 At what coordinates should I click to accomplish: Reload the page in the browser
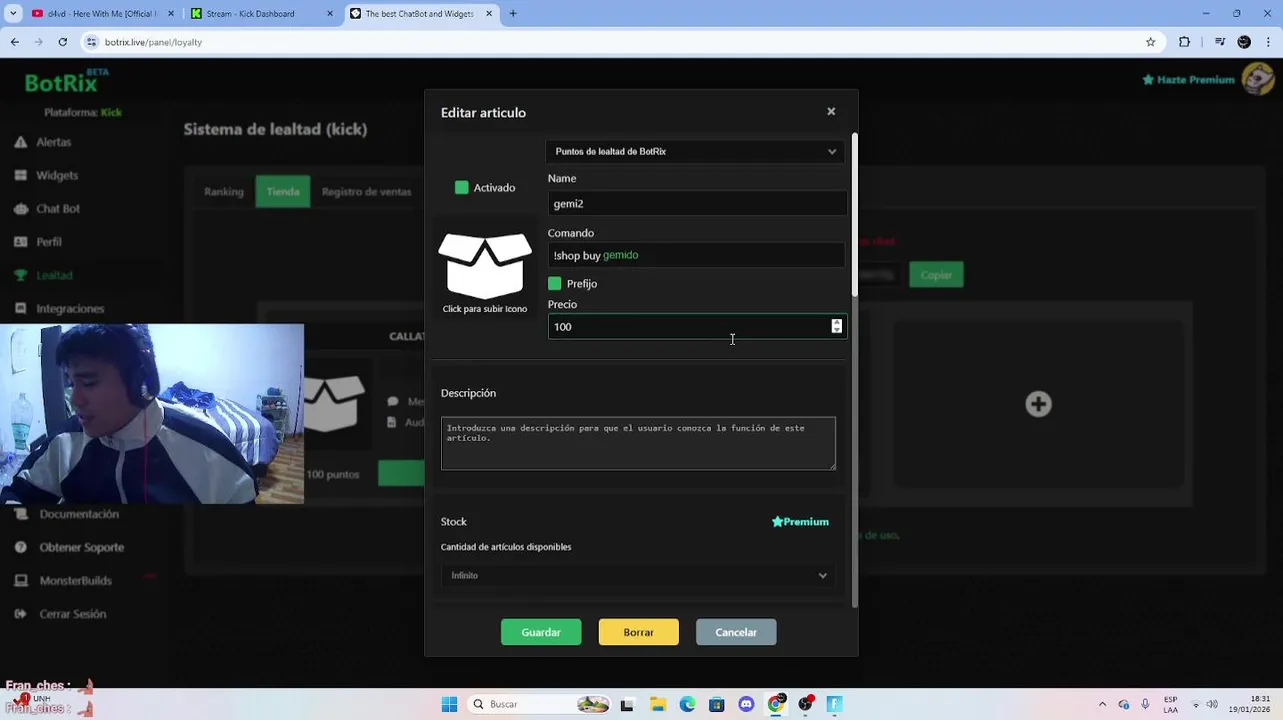(x=63, y=42)
